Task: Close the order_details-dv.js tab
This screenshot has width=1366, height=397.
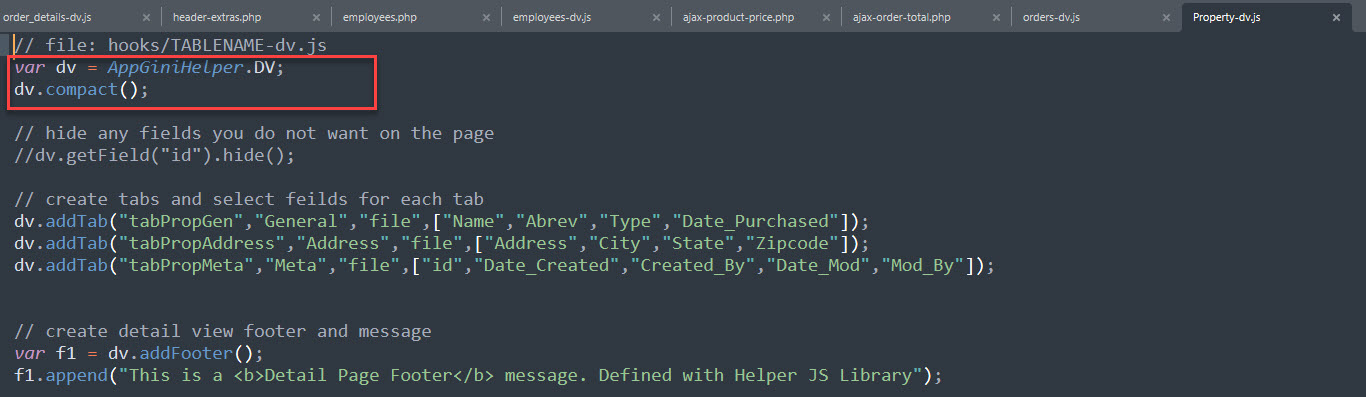Action: pyautogui.click(x=146, y=18)
